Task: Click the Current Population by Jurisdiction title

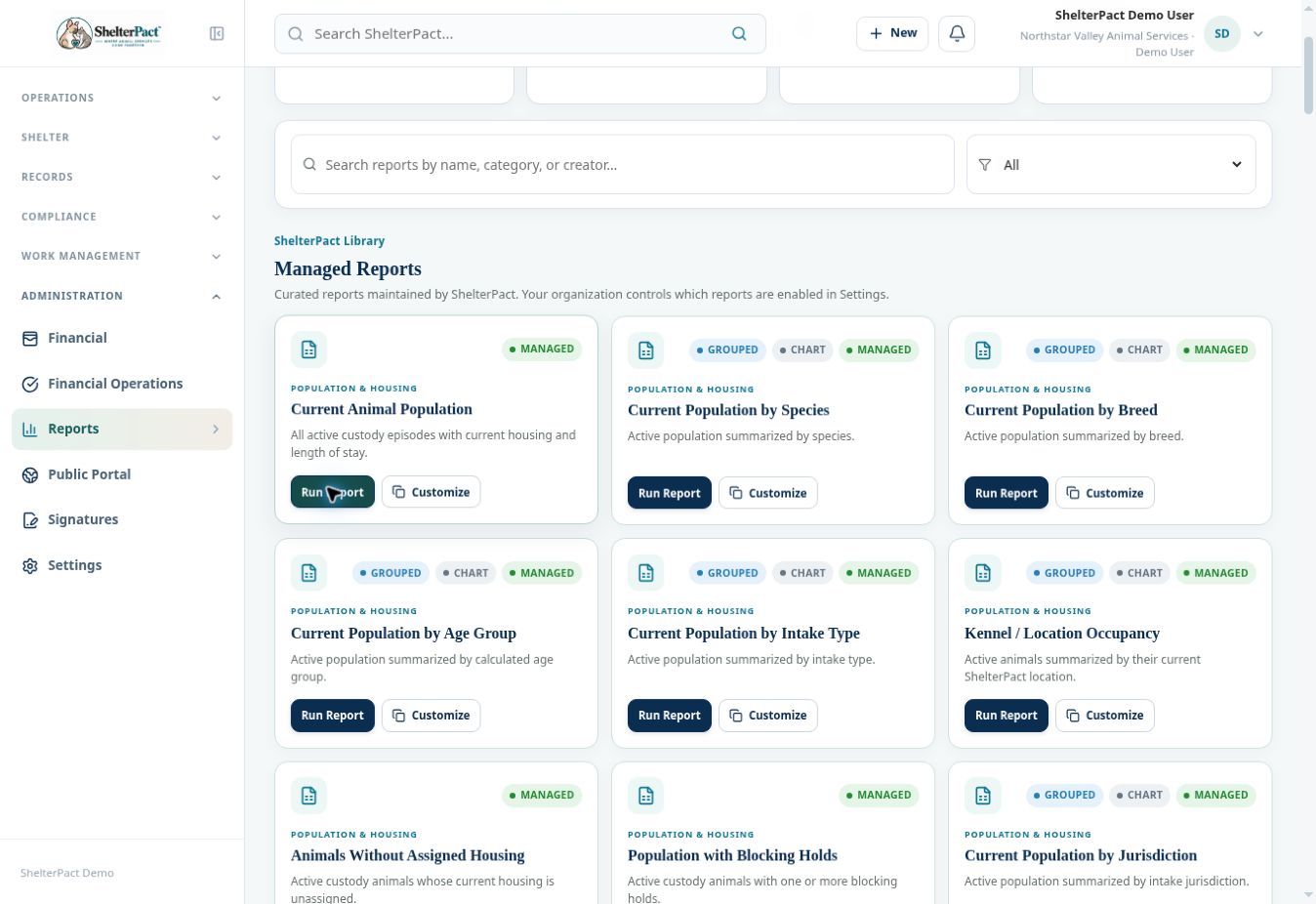Action: [x=1081, y=856]
